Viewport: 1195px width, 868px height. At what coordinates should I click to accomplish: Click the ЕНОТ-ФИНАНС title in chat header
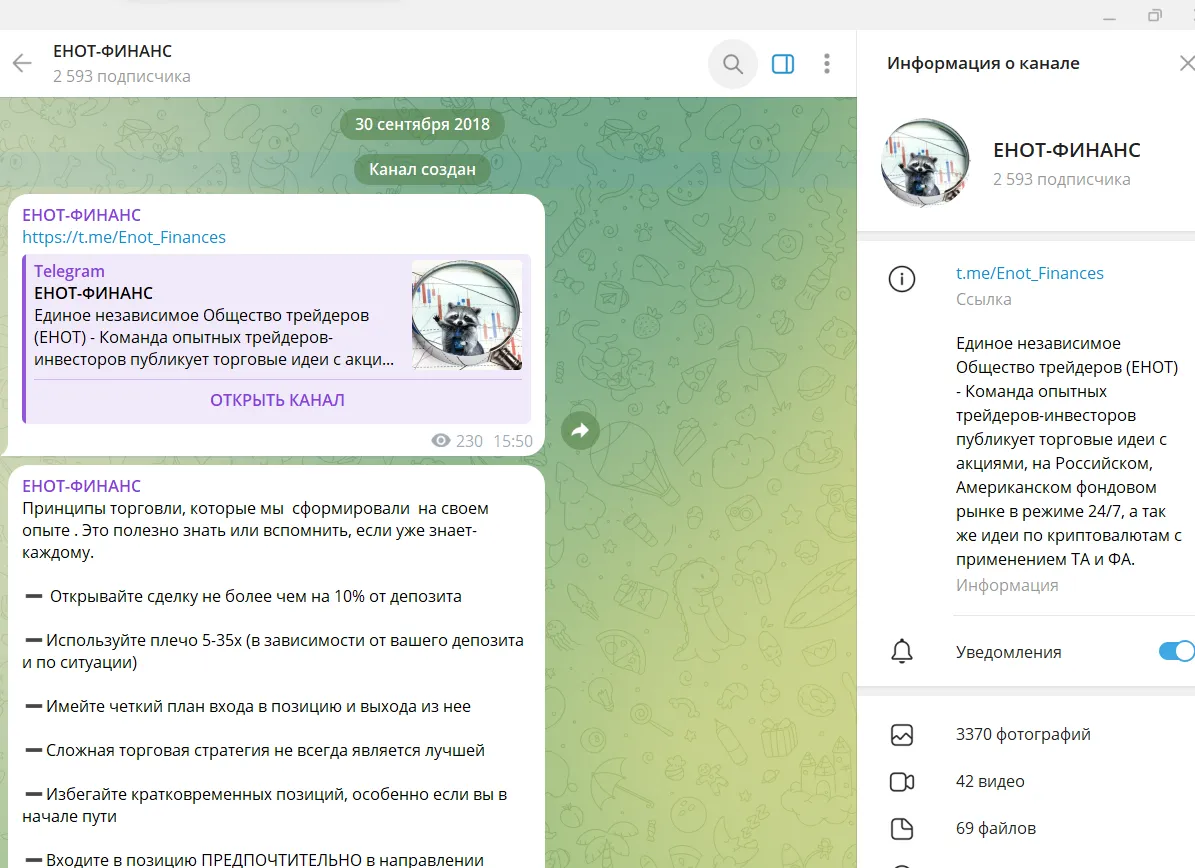tap(112, 51)
